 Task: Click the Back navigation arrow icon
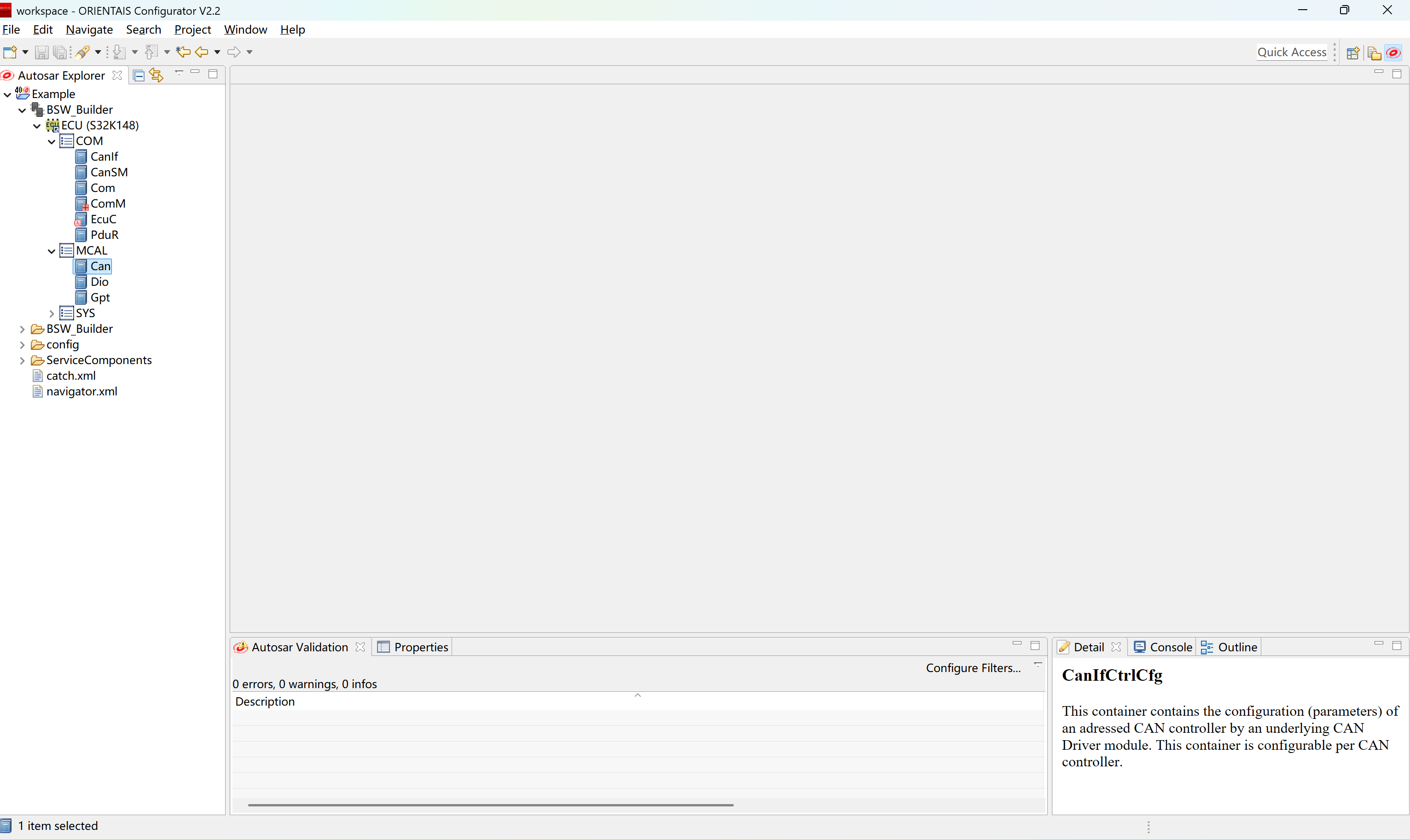tap(202, 52)
